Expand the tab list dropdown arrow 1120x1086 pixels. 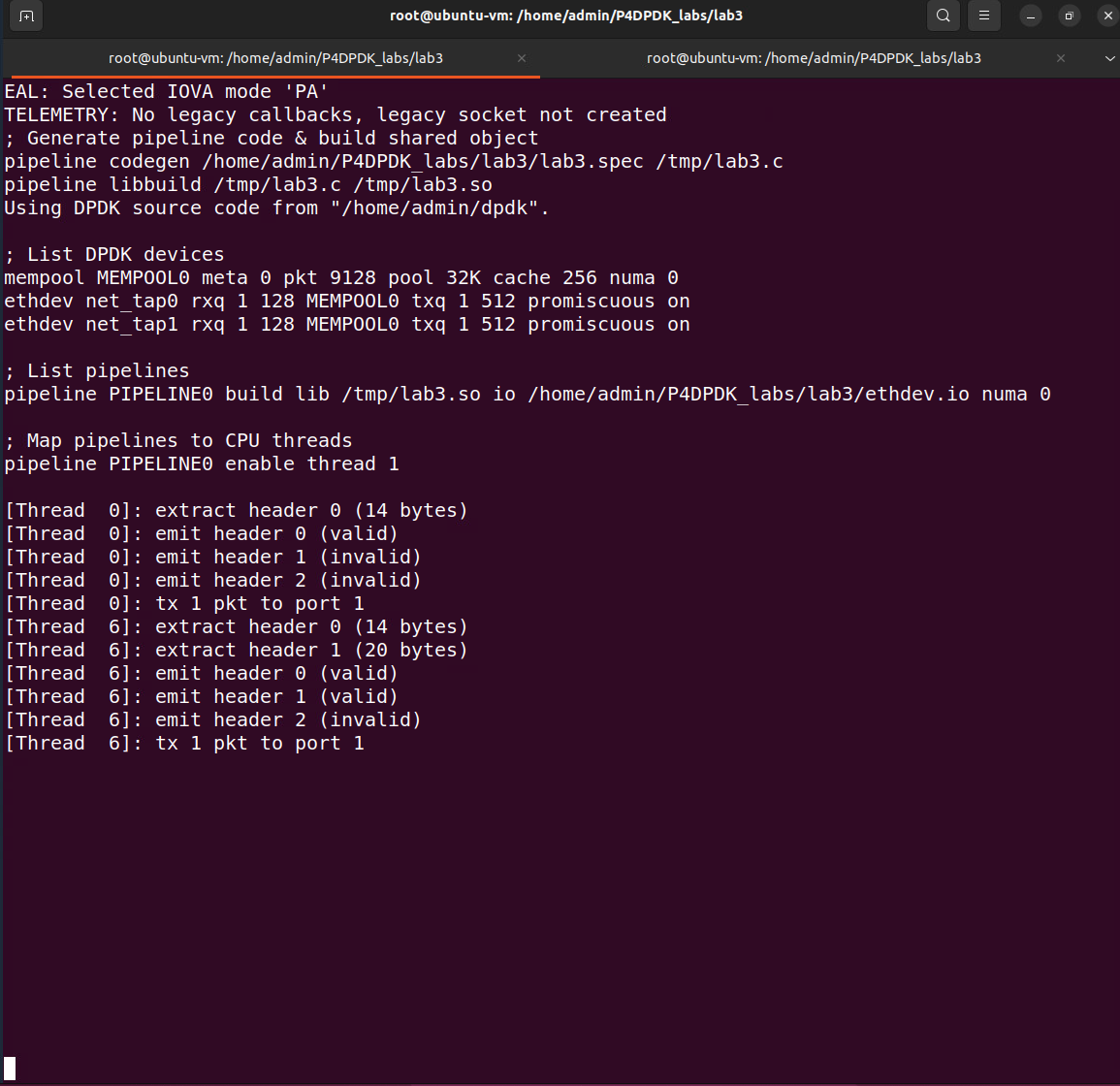pyautogui.click(x=1109, y=58)
